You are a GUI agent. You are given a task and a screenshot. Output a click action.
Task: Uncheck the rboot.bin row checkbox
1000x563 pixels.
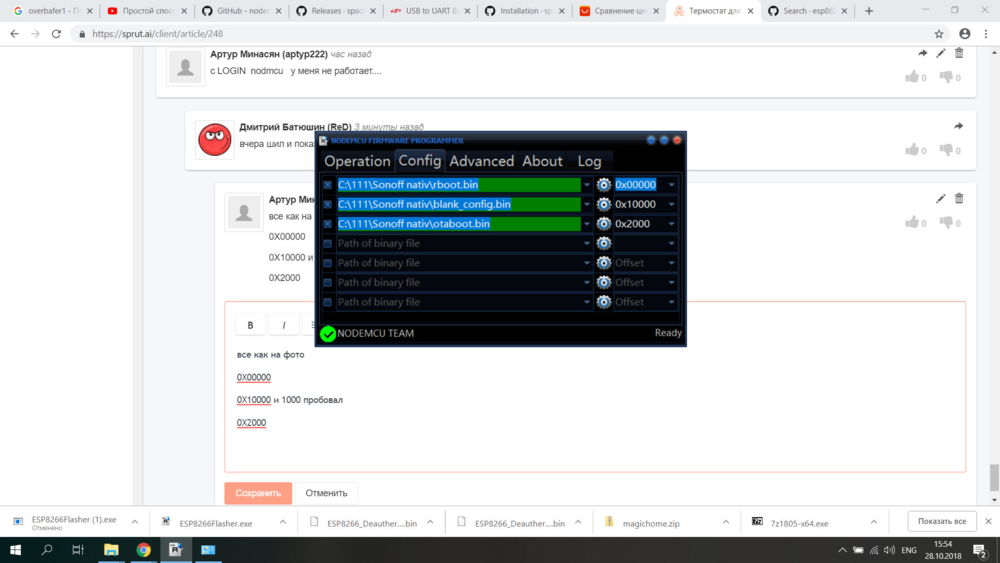(x=328, y=185)
